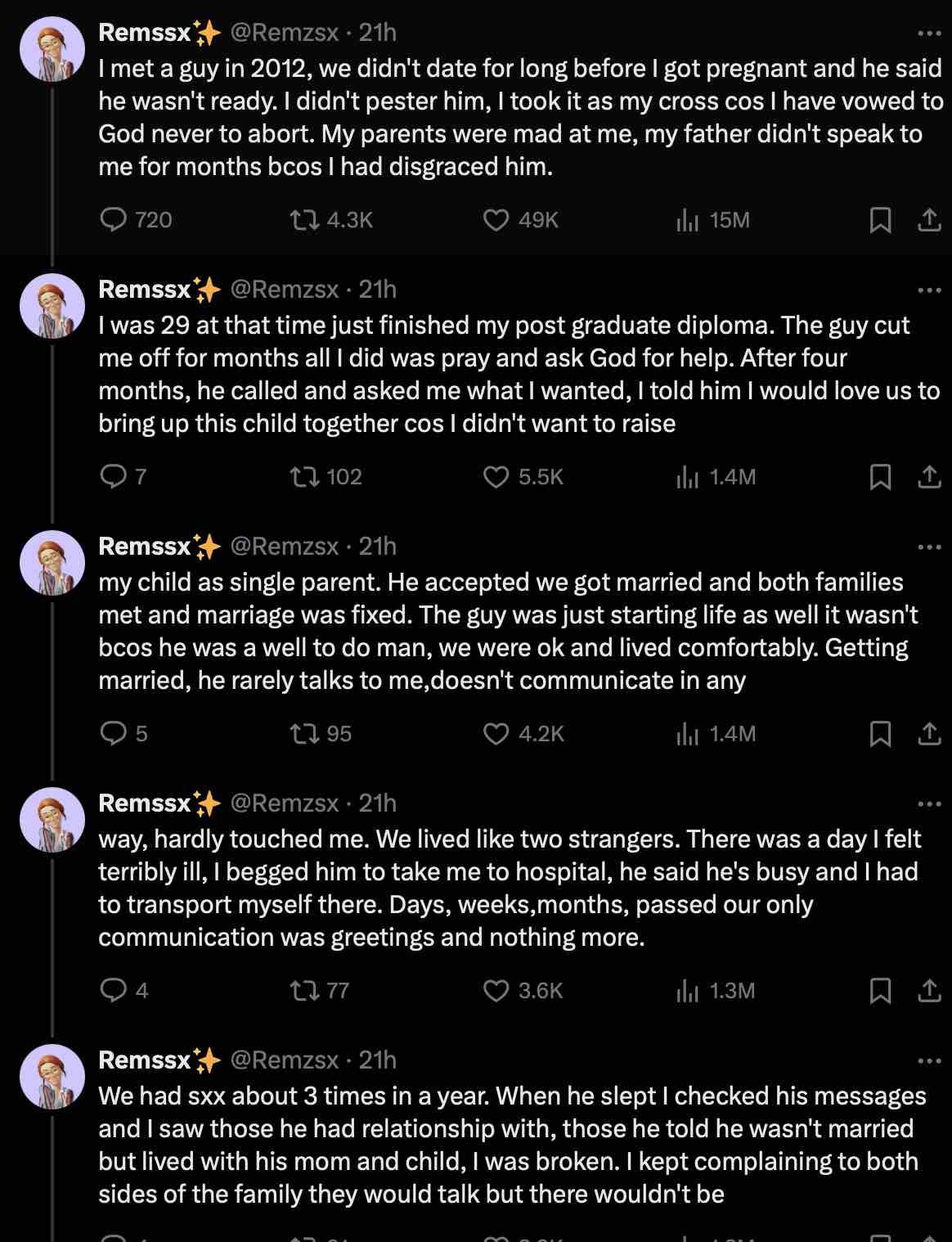952x1242 pixels.
Task: Open the 21h timestamp on the second tweet
Action: (377, 290)
